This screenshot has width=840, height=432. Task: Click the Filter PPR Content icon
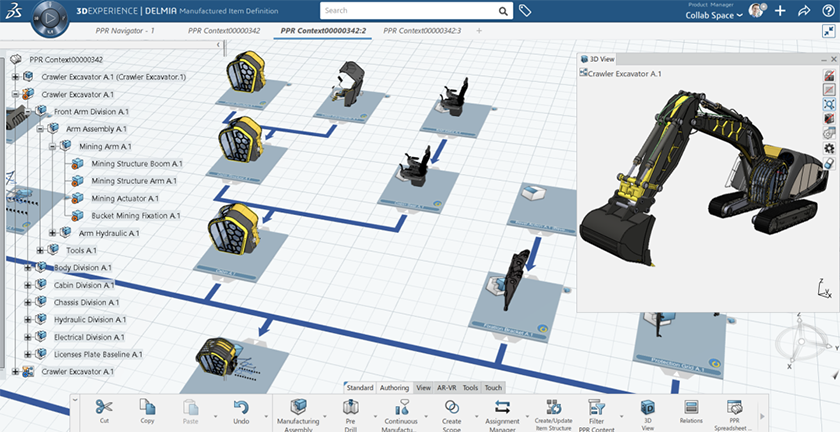tap(596, 407)
